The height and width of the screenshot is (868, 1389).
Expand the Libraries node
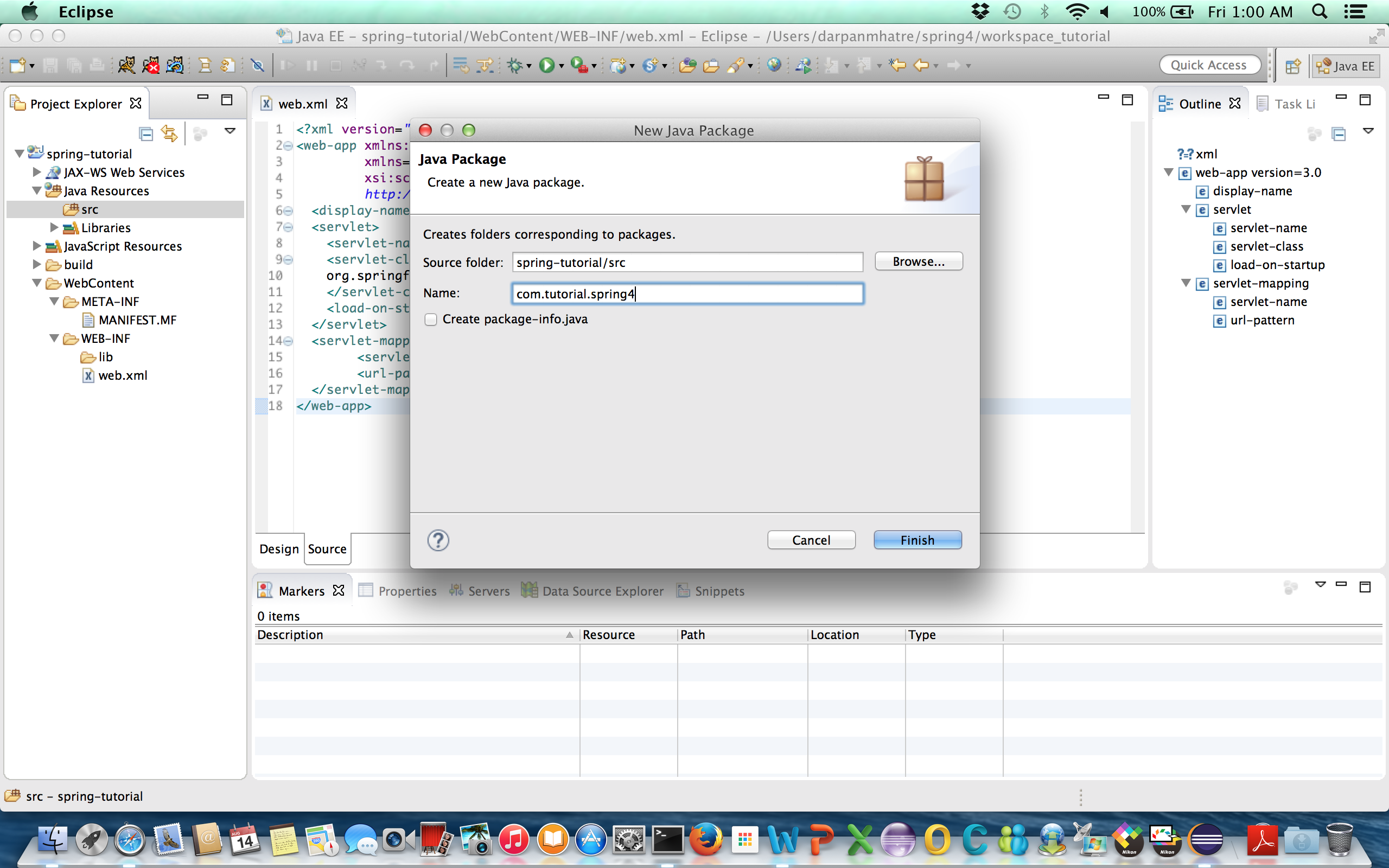pos(54,227)
